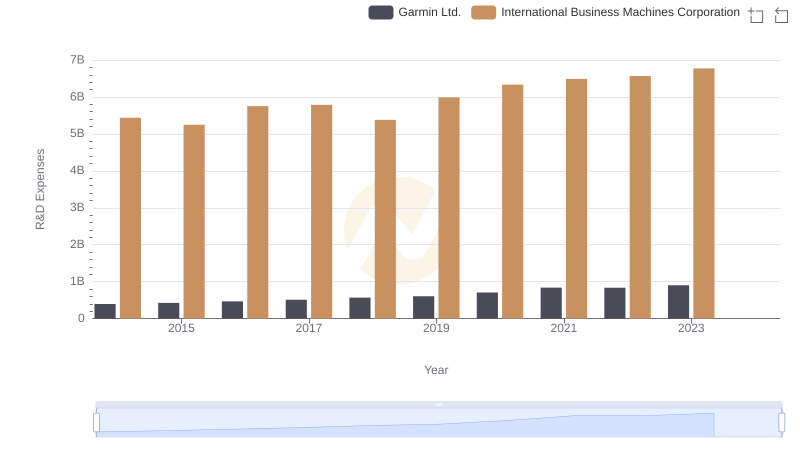The width and height of the screenshot is (800, 461).
Task: Click the IBM bar for 2018
Action: pyautogui.click(x=385, y=219)
